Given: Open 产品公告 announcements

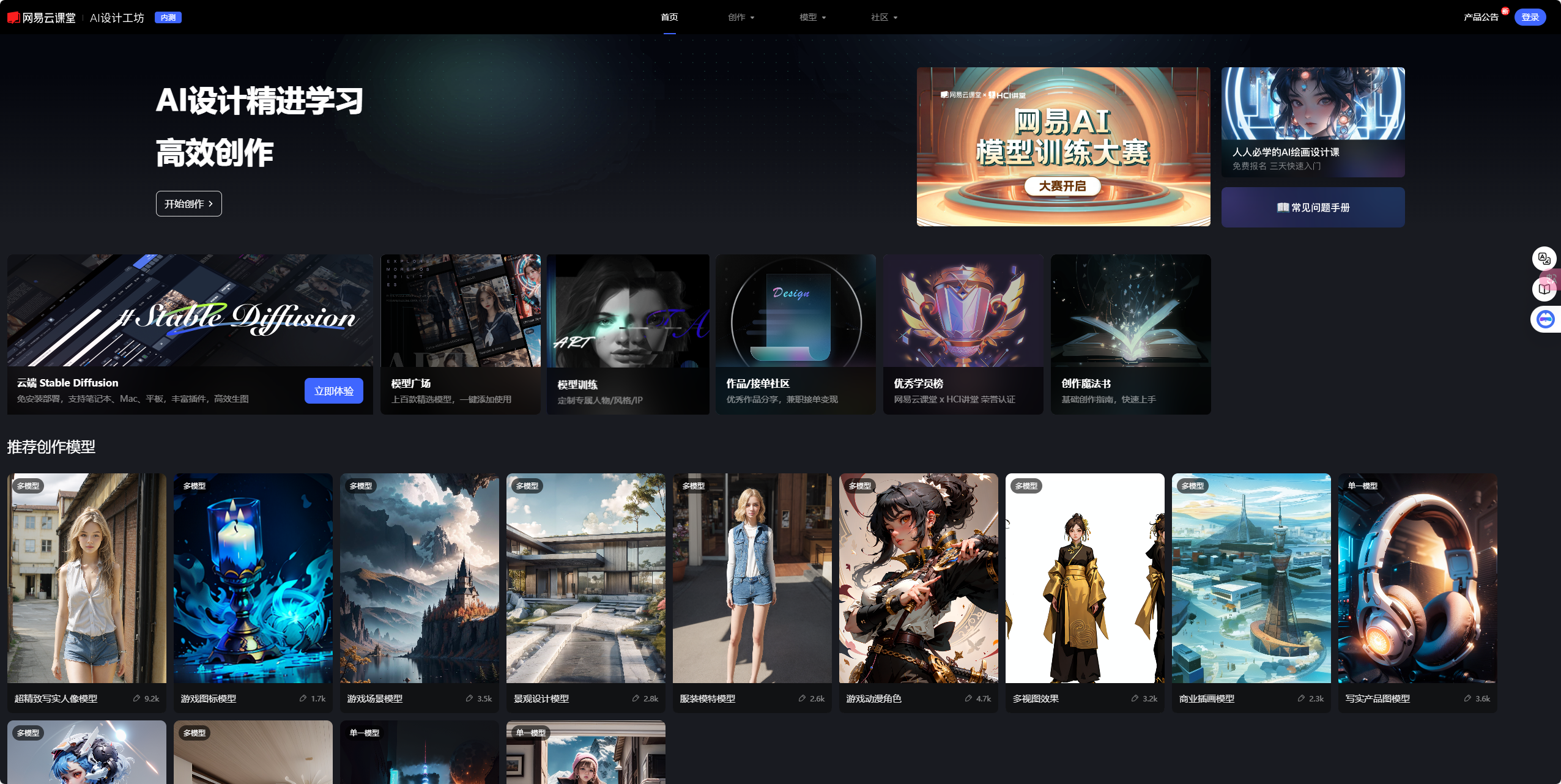Looking at the screenshot, I should point(1480,17).
